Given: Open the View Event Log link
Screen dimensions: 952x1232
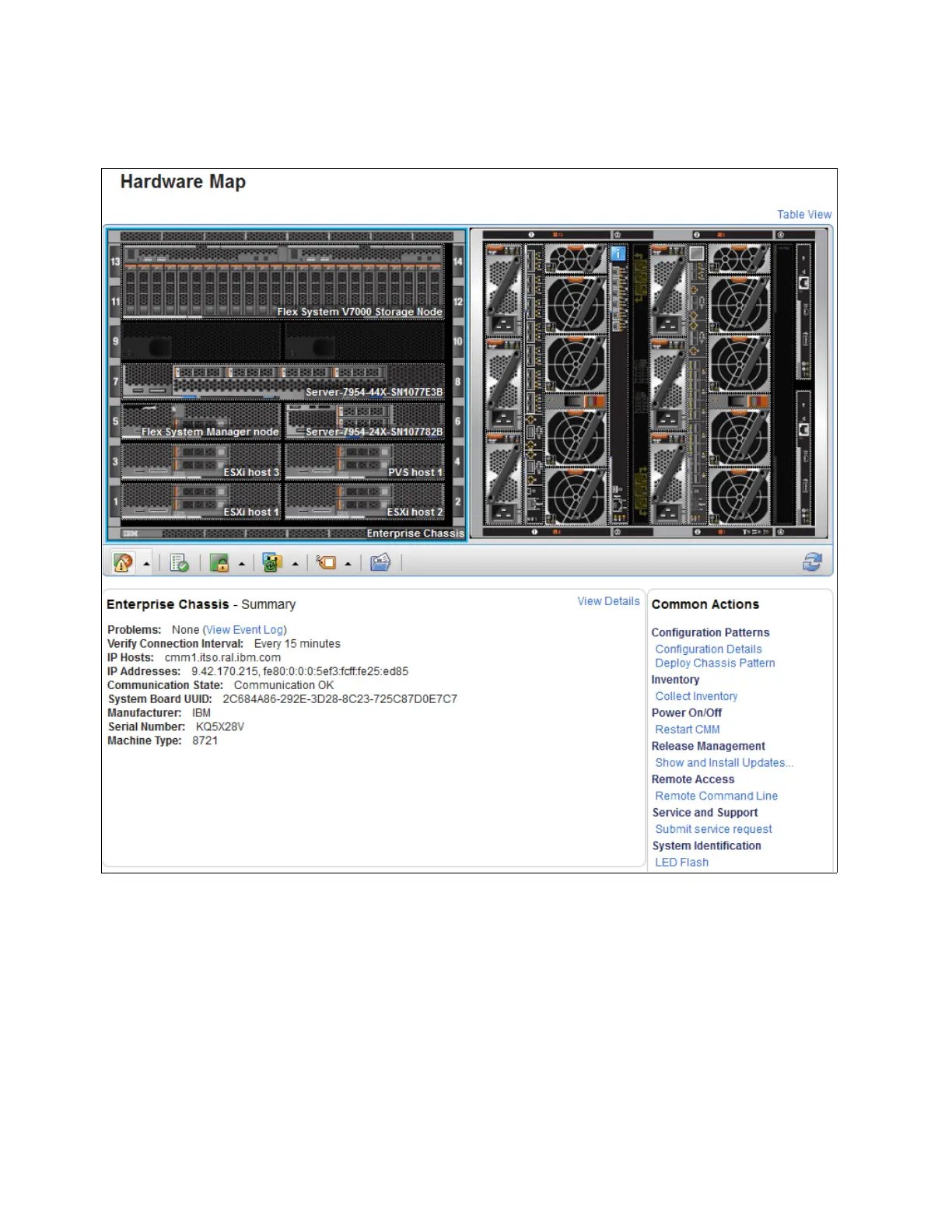Looking at the screenshot, I should (245, 630).
